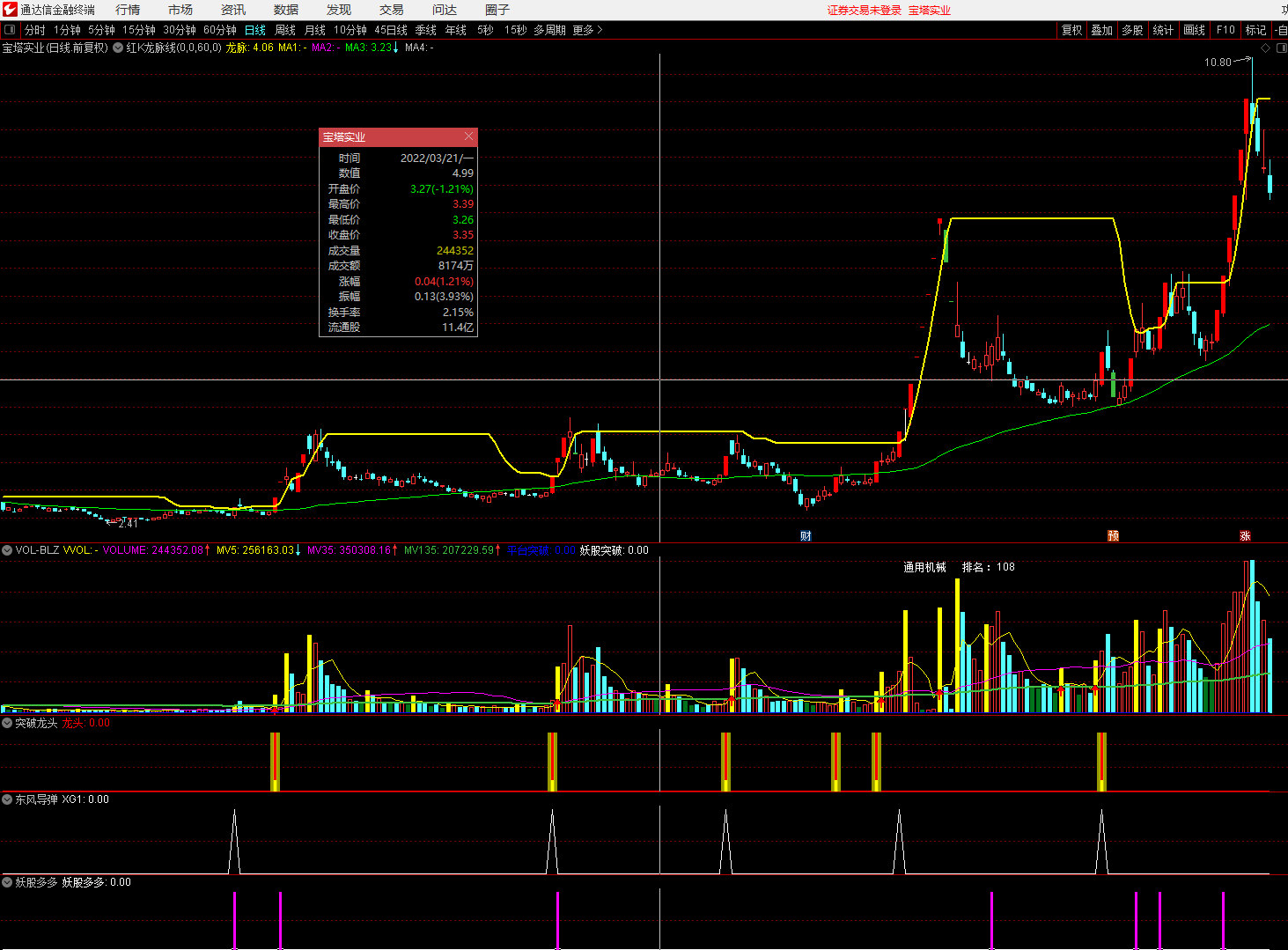Switch to the 1分钟 period
Image resolution: width=1288 pixels, height=950 pixels.
[67, 30]
